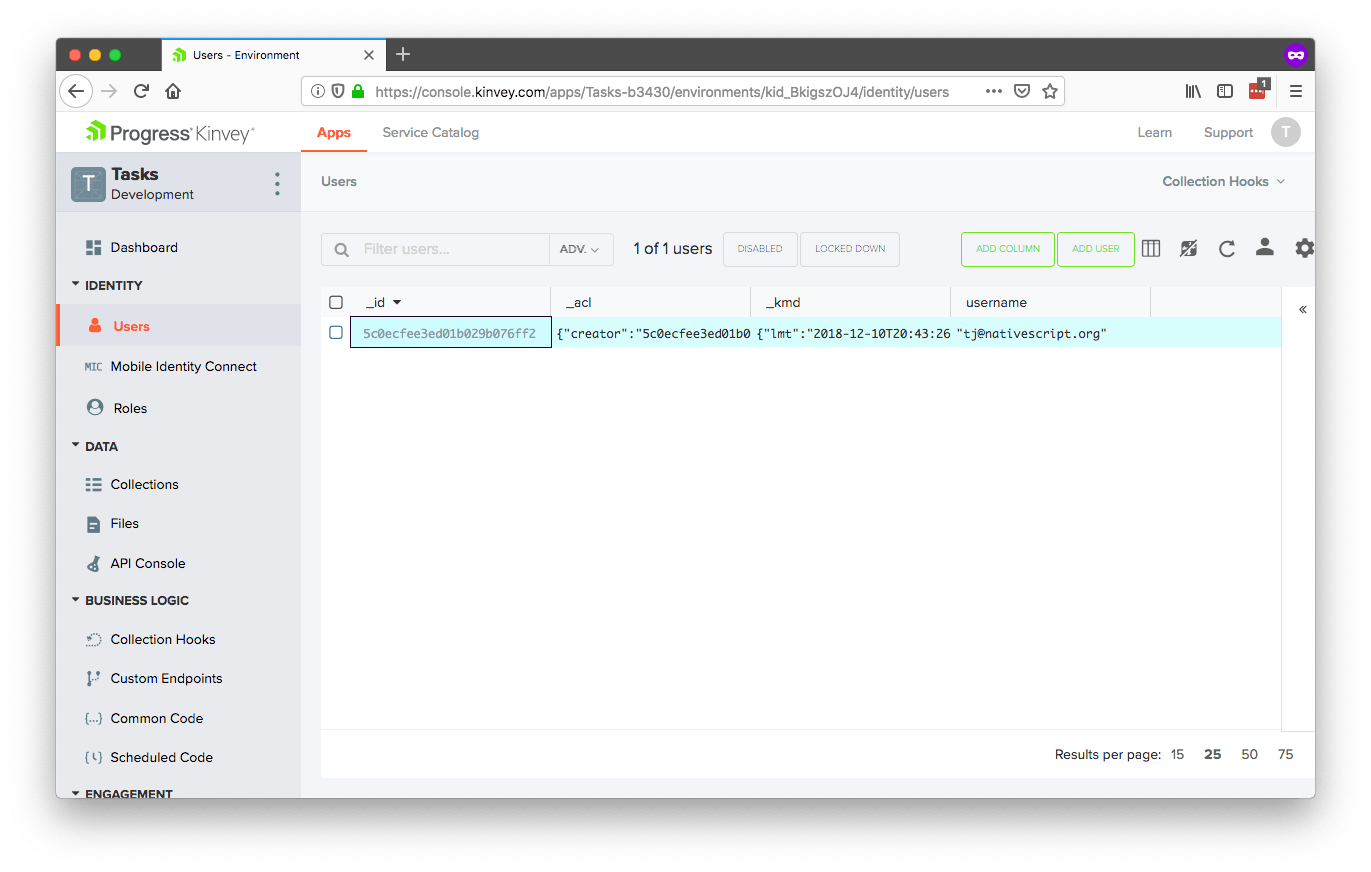Toggle the LOCKED DOWN users filter
Image resolution: width=1371 pixels, height=872 pixels.
pos(850,249)
